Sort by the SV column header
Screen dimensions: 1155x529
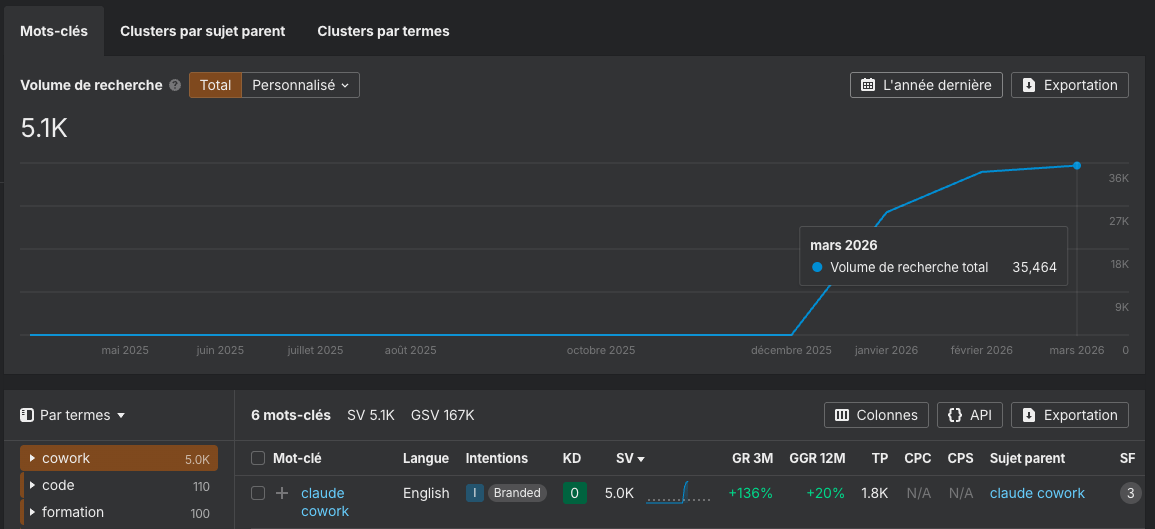631,458
